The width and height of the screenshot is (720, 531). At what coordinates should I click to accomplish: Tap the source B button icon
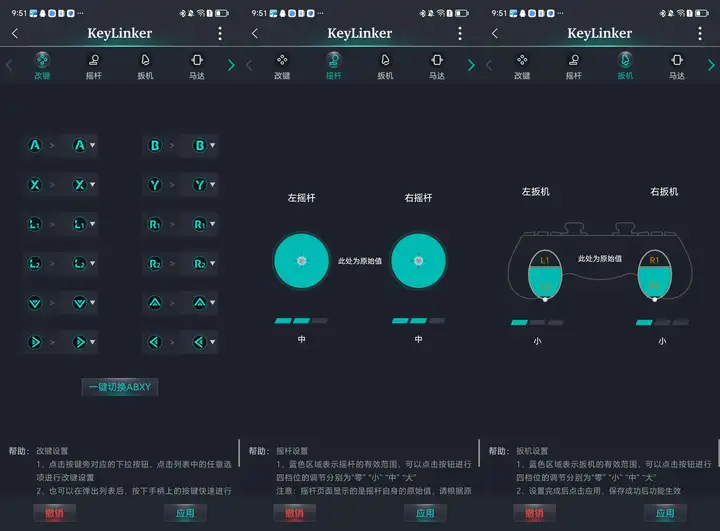[x=155, y=146]
